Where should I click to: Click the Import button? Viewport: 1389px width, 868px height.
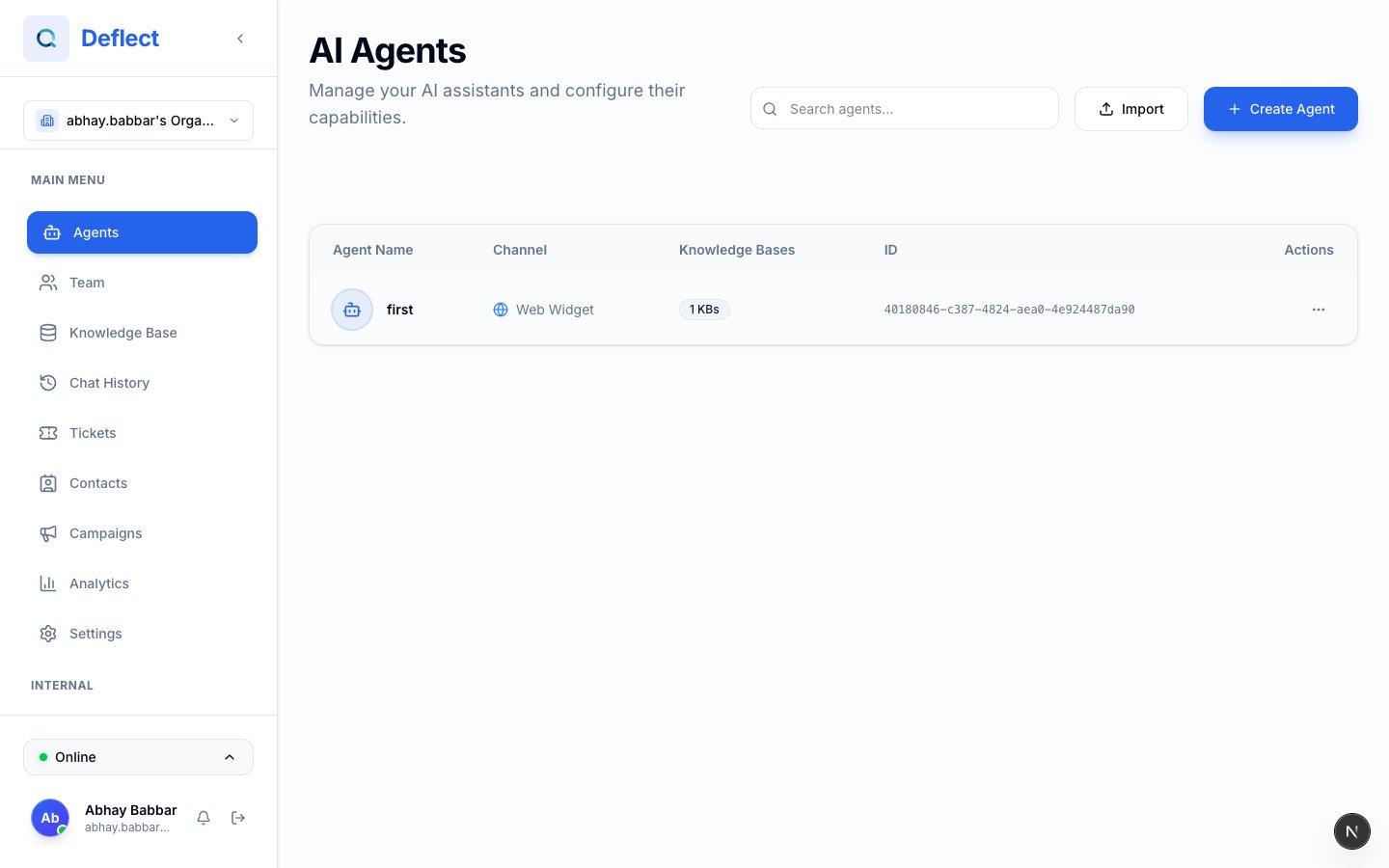(x=1131, y=109)
